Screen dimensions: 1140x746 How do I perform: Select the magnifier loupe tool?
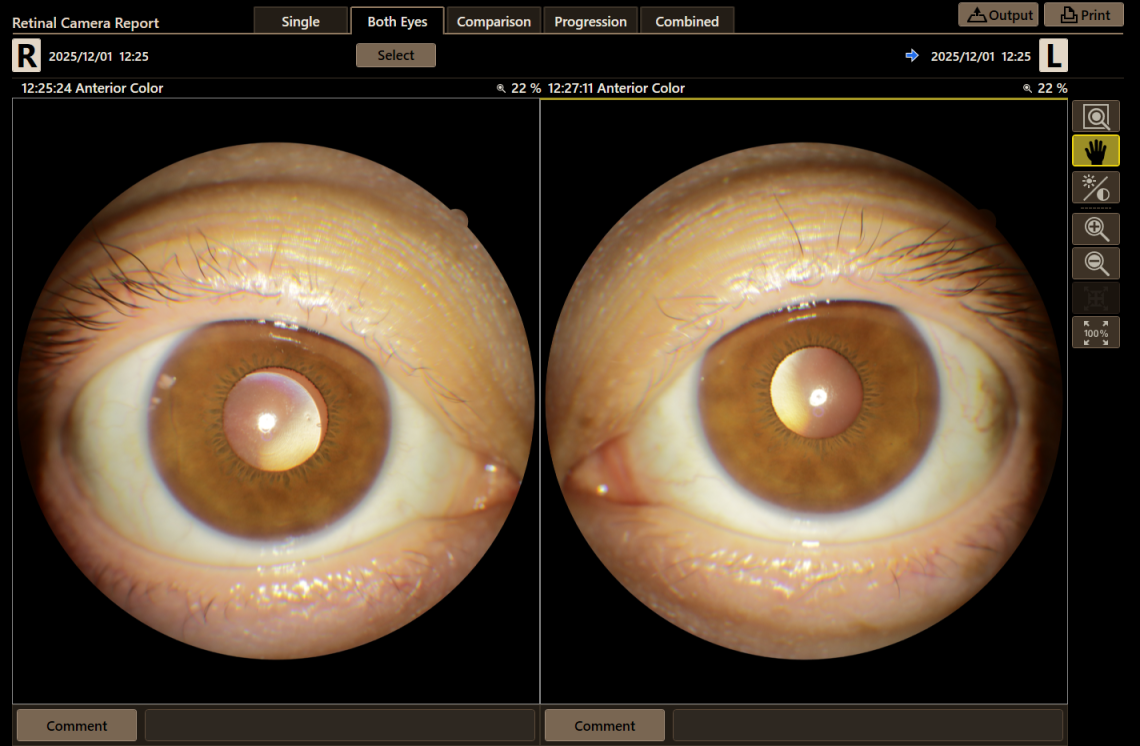1095,116
